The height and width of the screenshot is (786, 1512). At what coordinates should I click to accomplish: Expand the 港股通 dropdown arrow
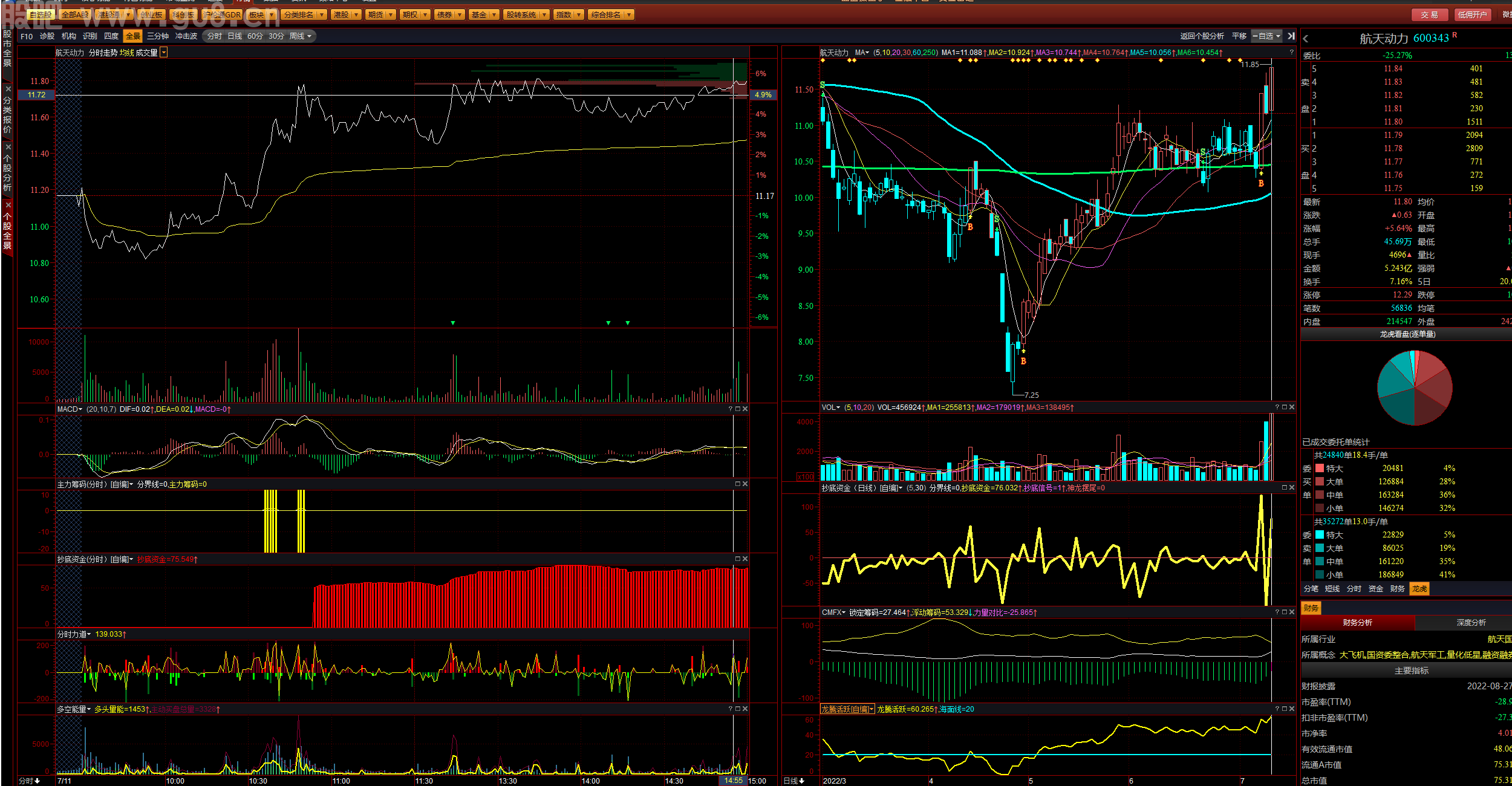pyautogui.click(x=128, y=15)
